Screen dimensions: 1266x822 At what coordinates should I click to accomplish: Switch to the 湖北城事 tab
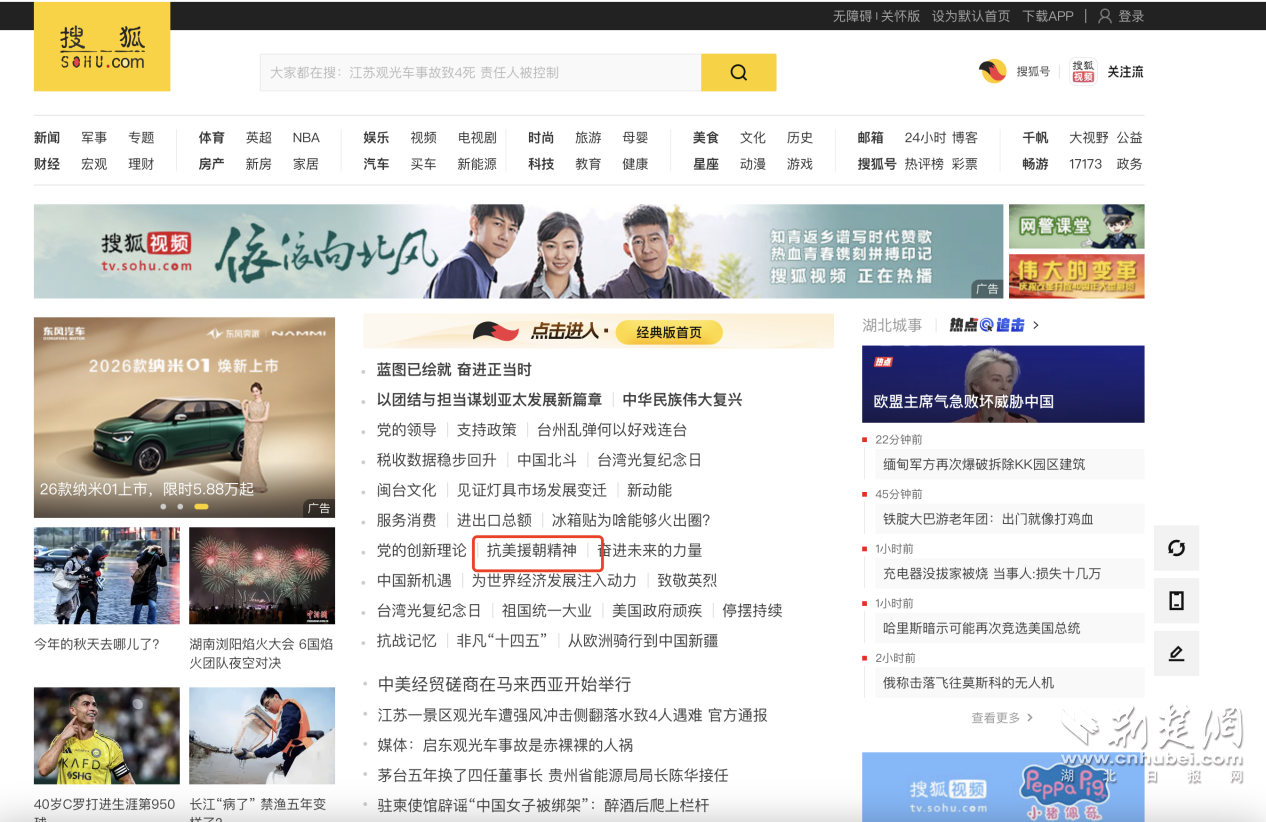tap(892, 325)
